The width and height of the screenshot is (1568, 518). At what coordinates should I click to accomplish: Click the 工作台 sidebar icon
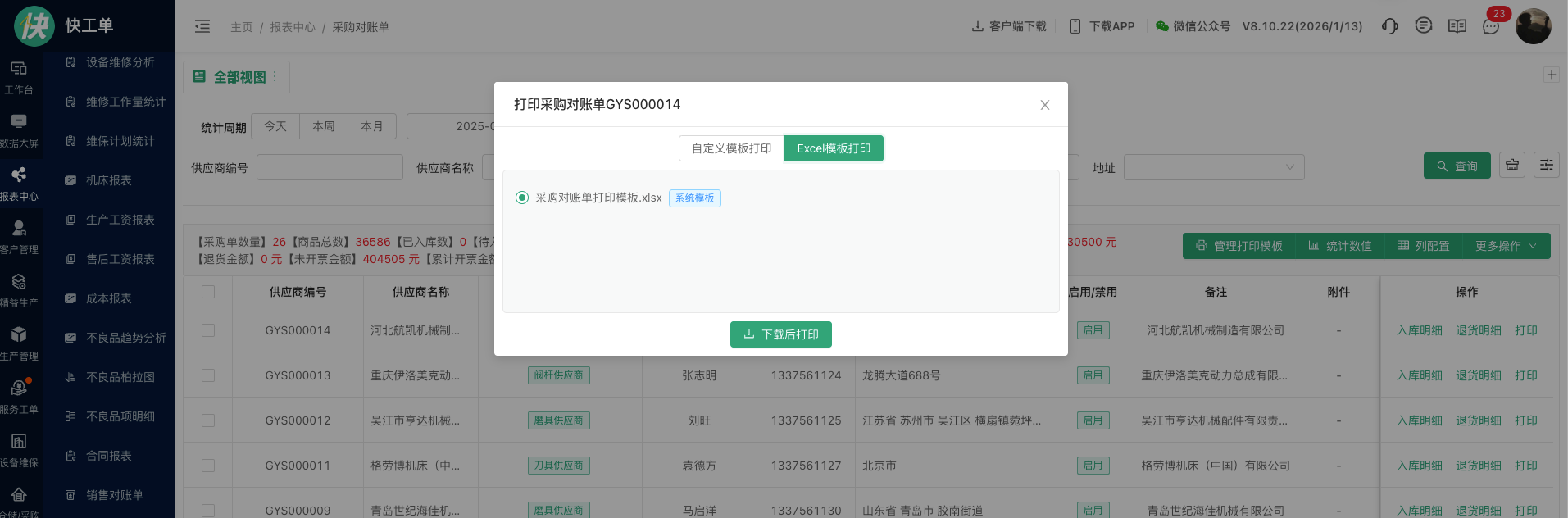(19, 76)
